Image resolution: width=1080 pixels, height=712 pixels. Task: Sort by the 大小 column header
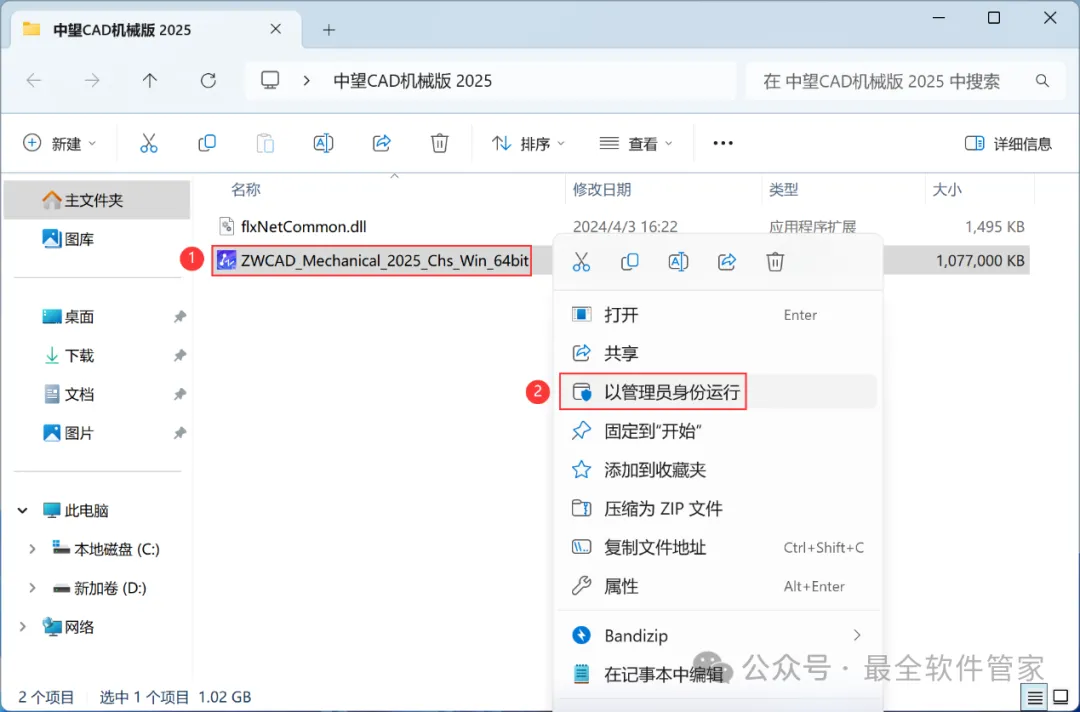(946, 189)
